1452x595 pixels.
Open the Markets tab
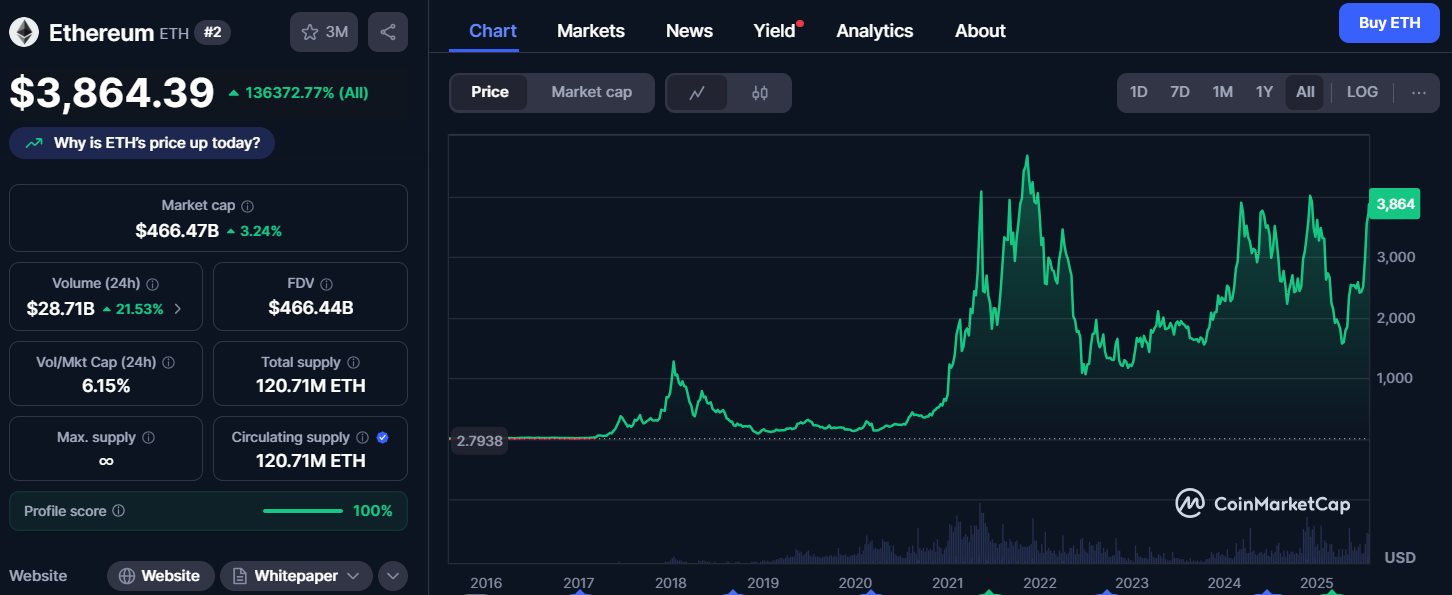tap(590, 31)
